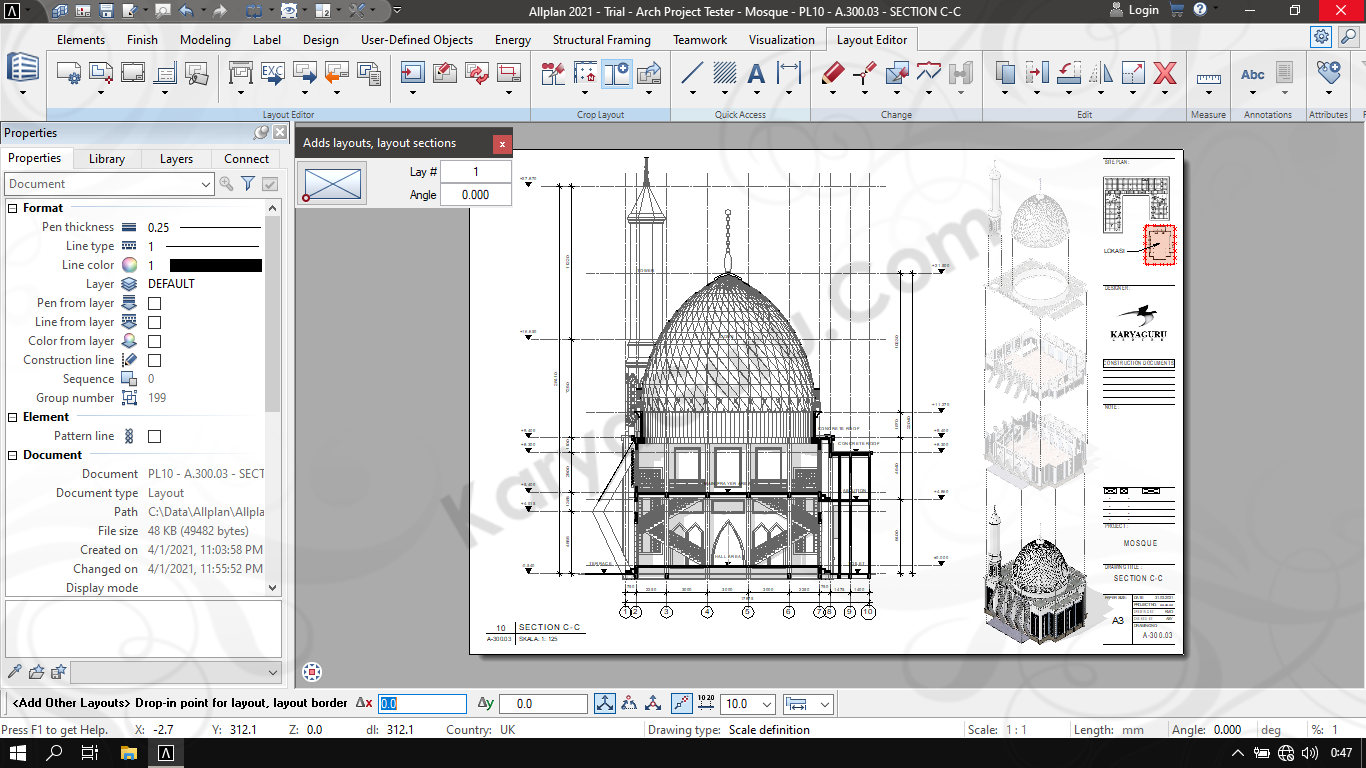Image resolution: width=1366 pixels, height=768 pixels.
Task: Check the Pattern line checkbox
Action: pyautogui.click(x=155, y=436)
